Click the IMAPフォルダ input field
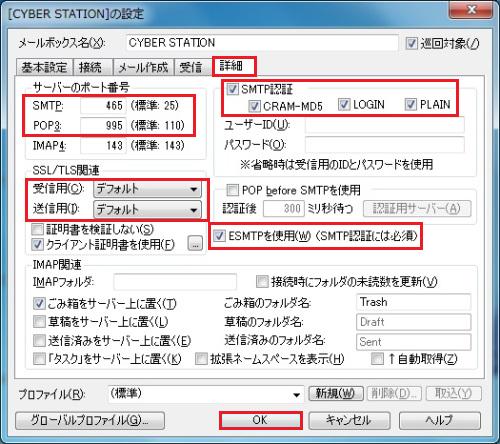This screenshot has width=500, height=444. coord(175,282)
